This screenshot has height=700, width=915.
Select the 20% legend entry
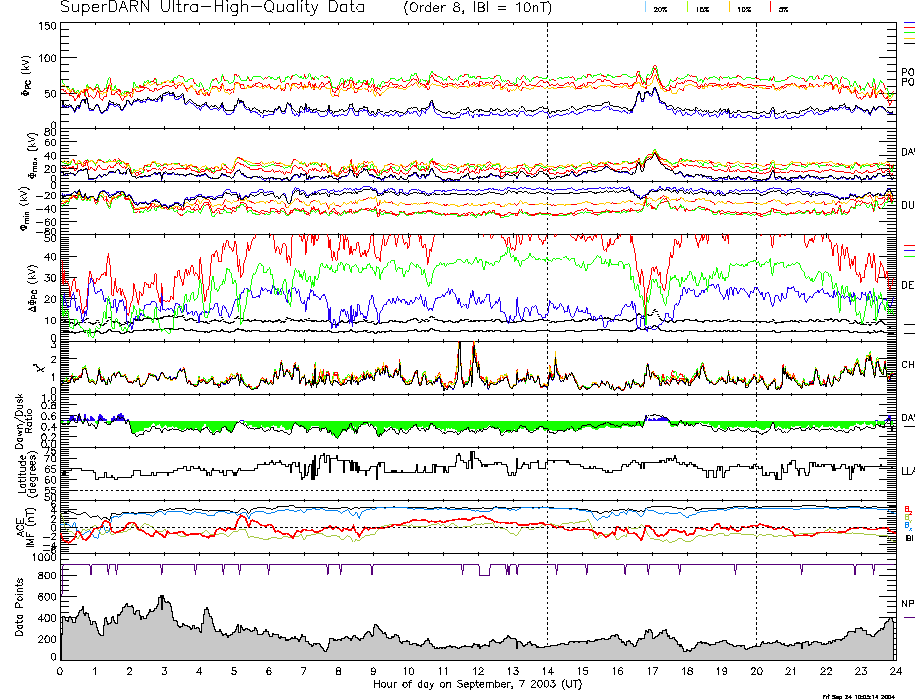click(x=659, y=8)
